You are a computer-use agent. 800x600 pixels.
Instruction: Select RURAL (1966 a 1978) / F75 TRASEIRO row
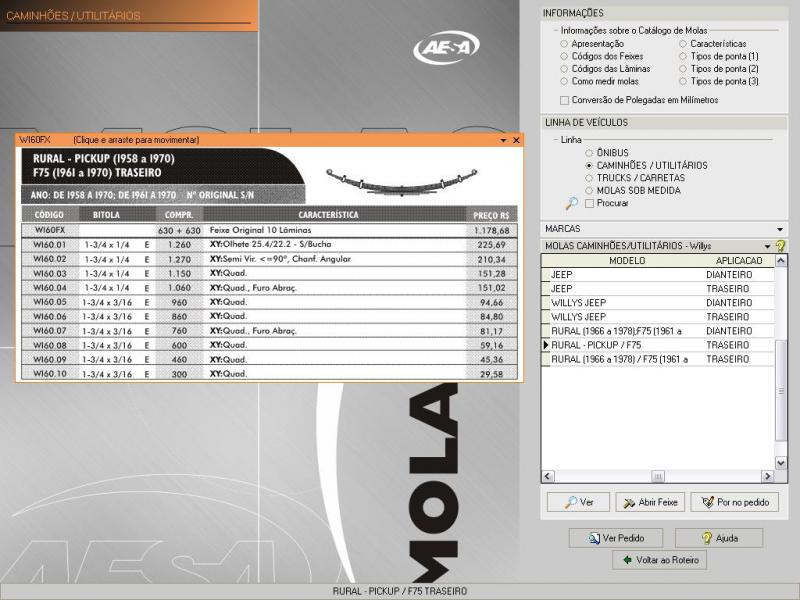[x=658, y=359]
